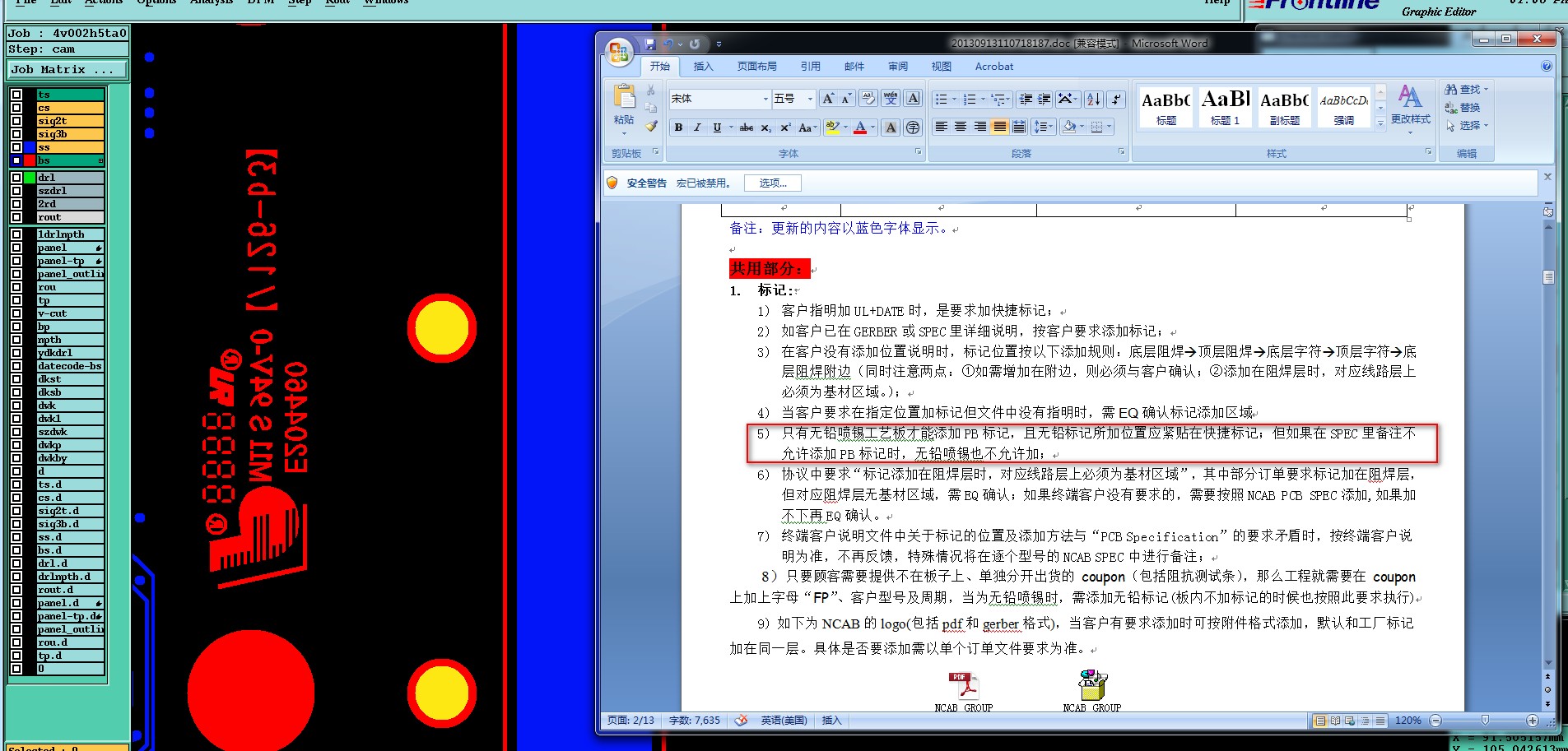Click the 查找 find button

(x=1466, y=90)
